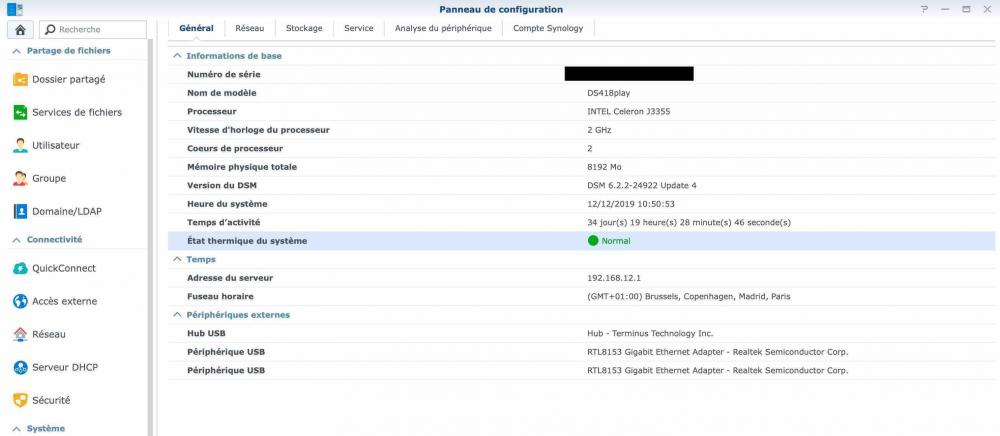Open the QuickConnect cloud icon
Image resolution: width=1000 pixels, height=436 pixels.
(20, 268)
